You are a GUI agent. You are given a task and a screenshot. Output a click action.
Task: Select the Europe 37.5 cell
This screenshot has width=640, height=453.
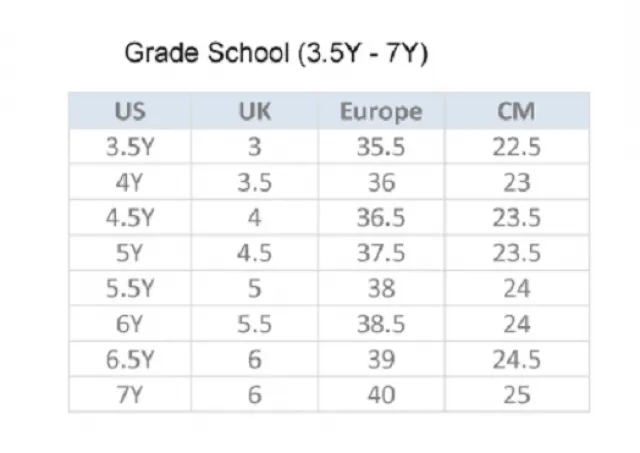click(x=381, y=253)
